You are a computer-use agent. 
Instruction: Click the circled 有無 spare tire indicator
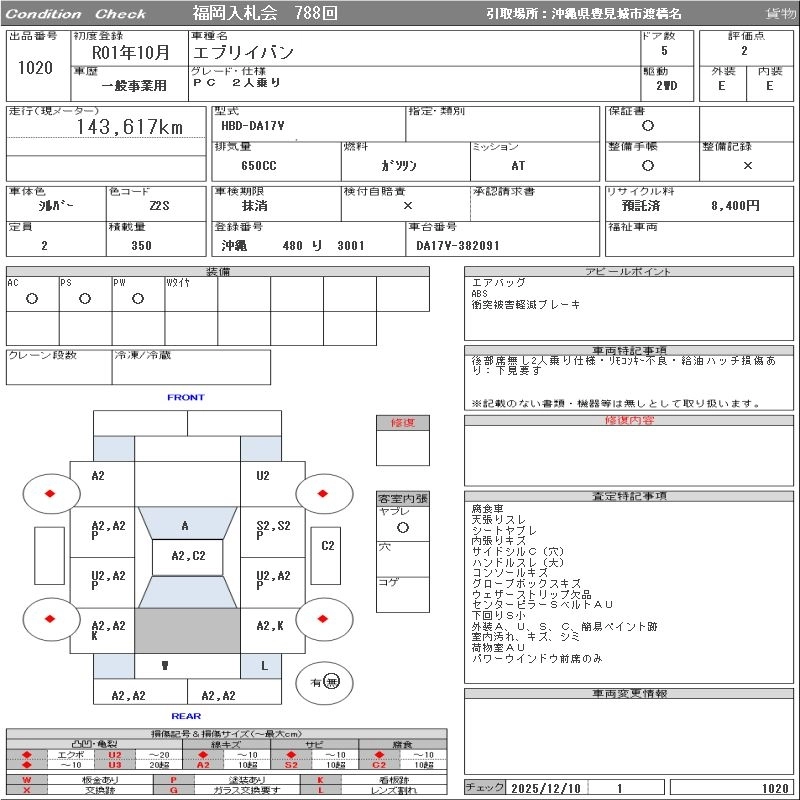point(325,682)
